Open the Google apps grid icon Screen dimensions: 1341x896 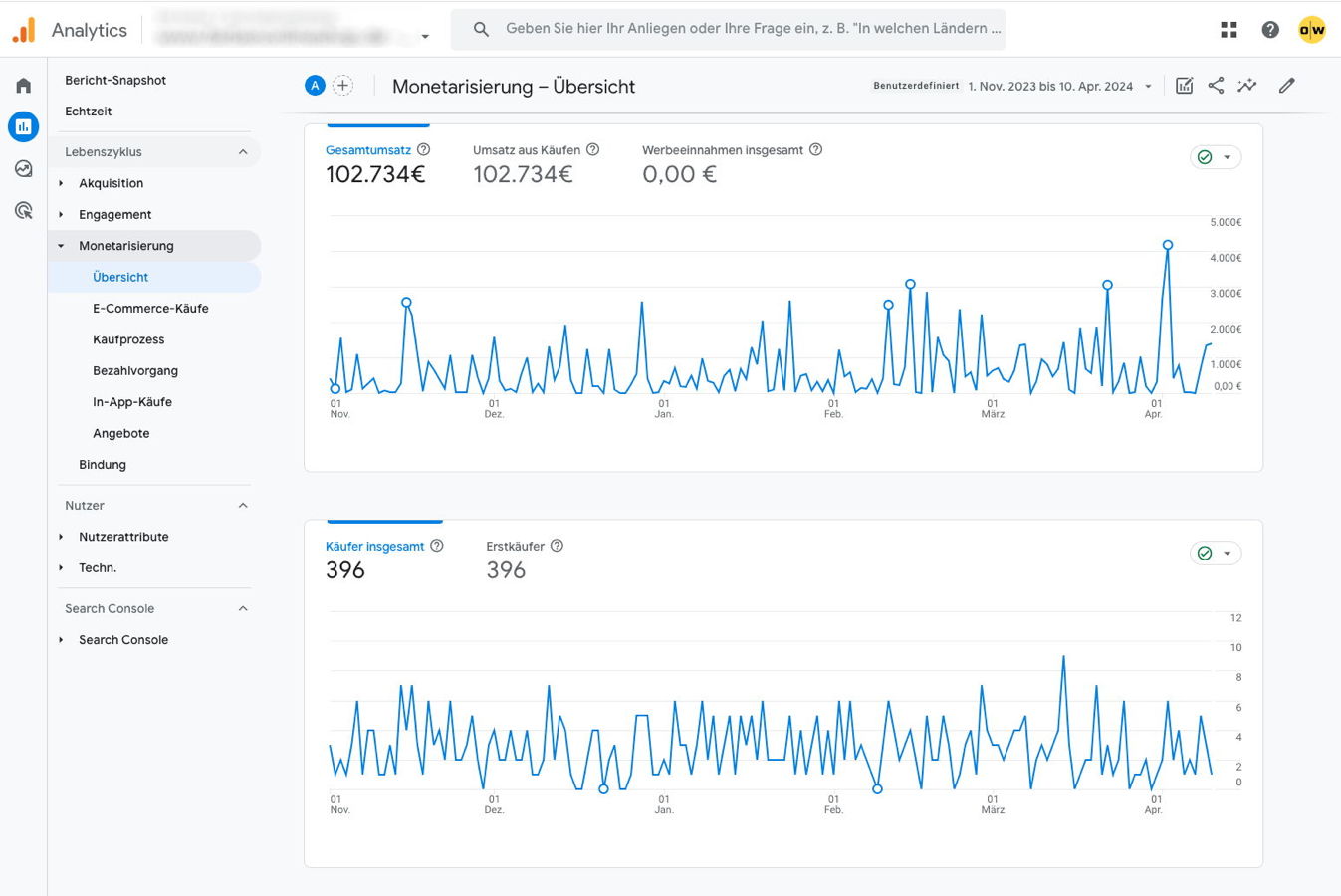pos(1229,30)
